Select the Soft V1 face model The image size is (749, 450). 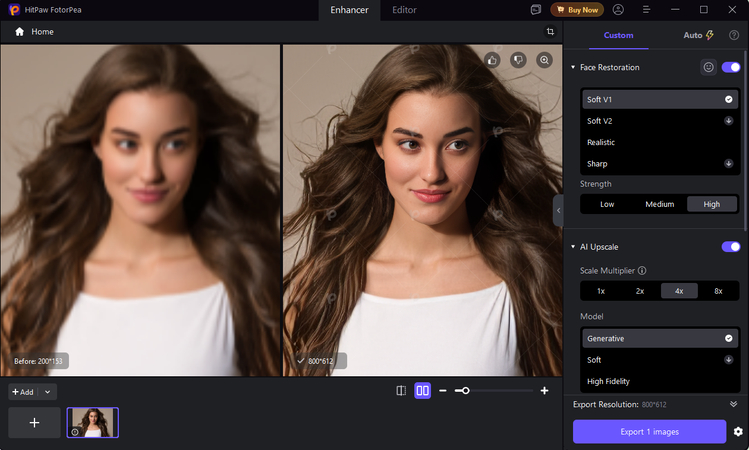click(x=660, y=99)
